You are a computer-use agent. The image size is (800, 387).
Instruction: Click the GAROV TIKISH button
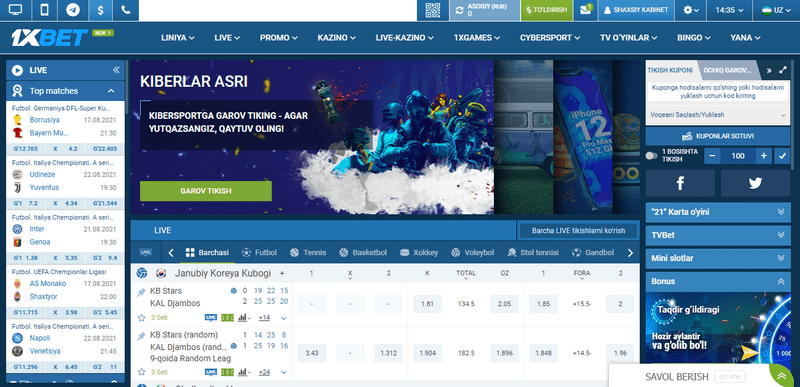coord(206,191)
